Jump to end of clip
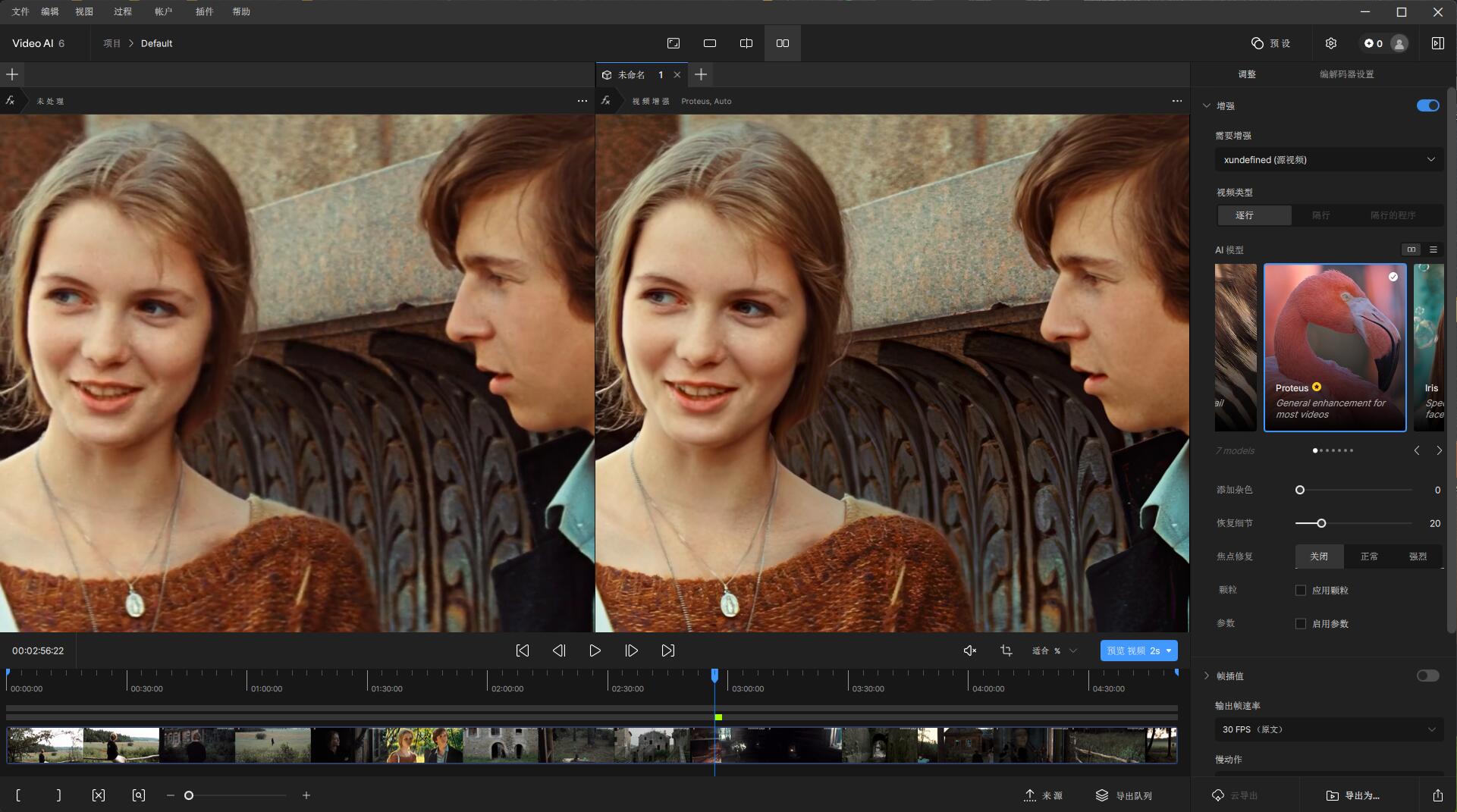The height and width of the screenshot is (812, 1457). tap(667, 651)
